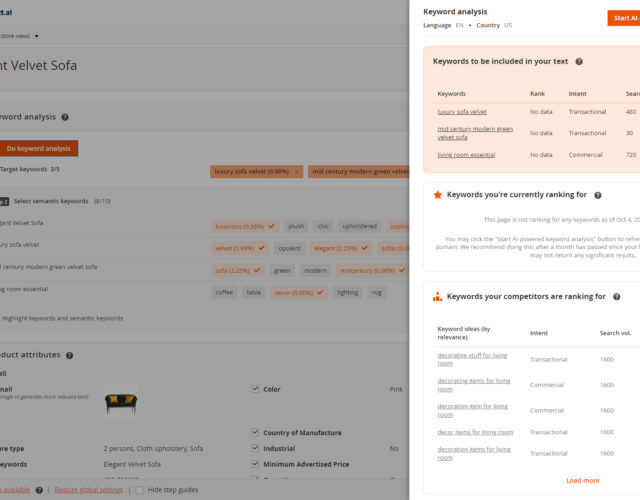Click the sofa product thumbnail image
640x500 pixels.
tap(120, 400)
